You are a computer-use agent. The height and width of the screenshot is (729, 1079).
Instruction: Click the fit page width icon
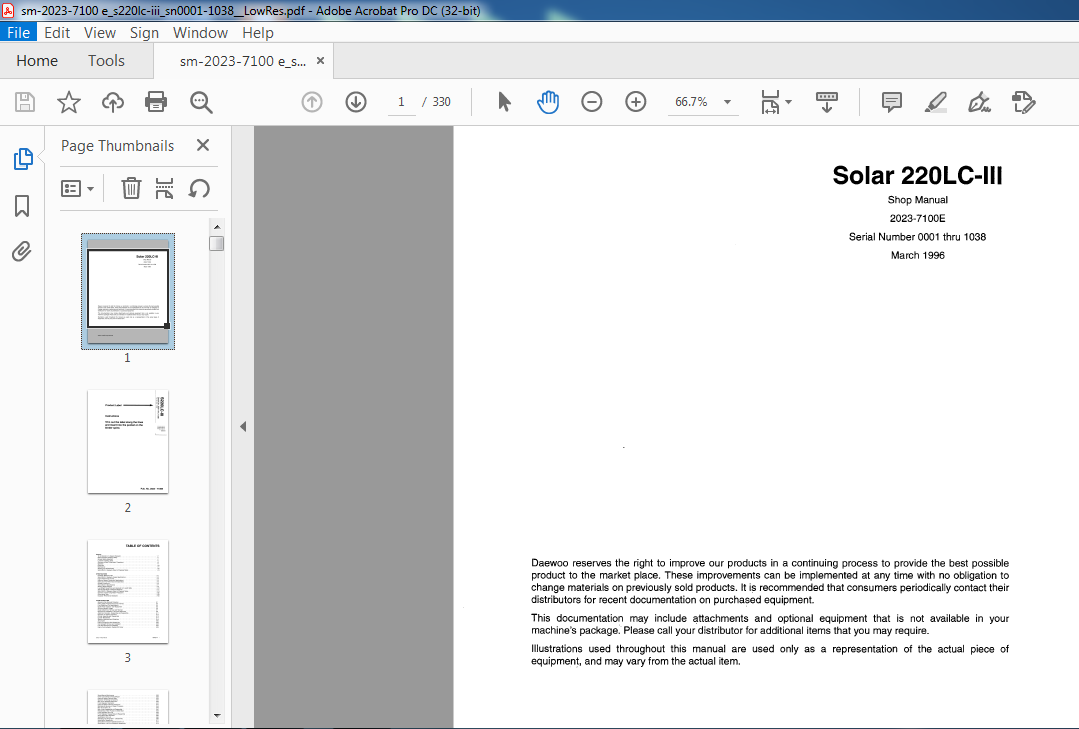coord(770,102)
